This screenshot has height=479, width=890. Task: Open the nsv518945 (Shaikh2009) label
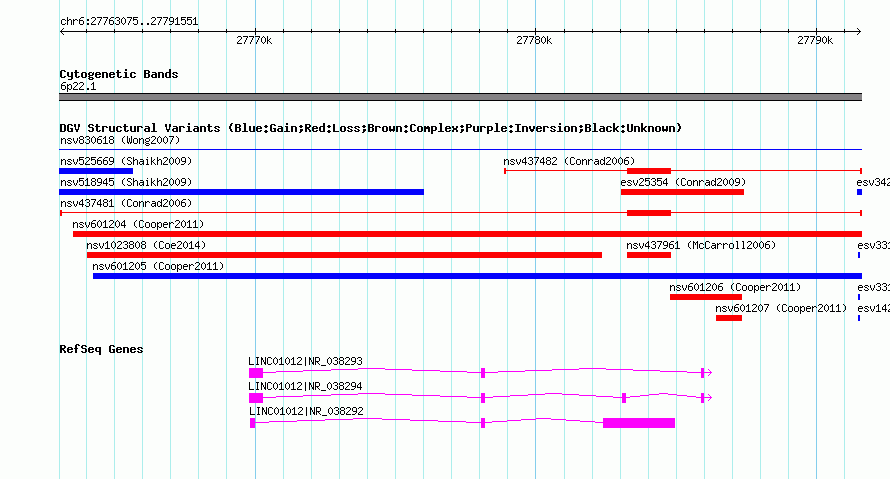click(x=126, y=182)
